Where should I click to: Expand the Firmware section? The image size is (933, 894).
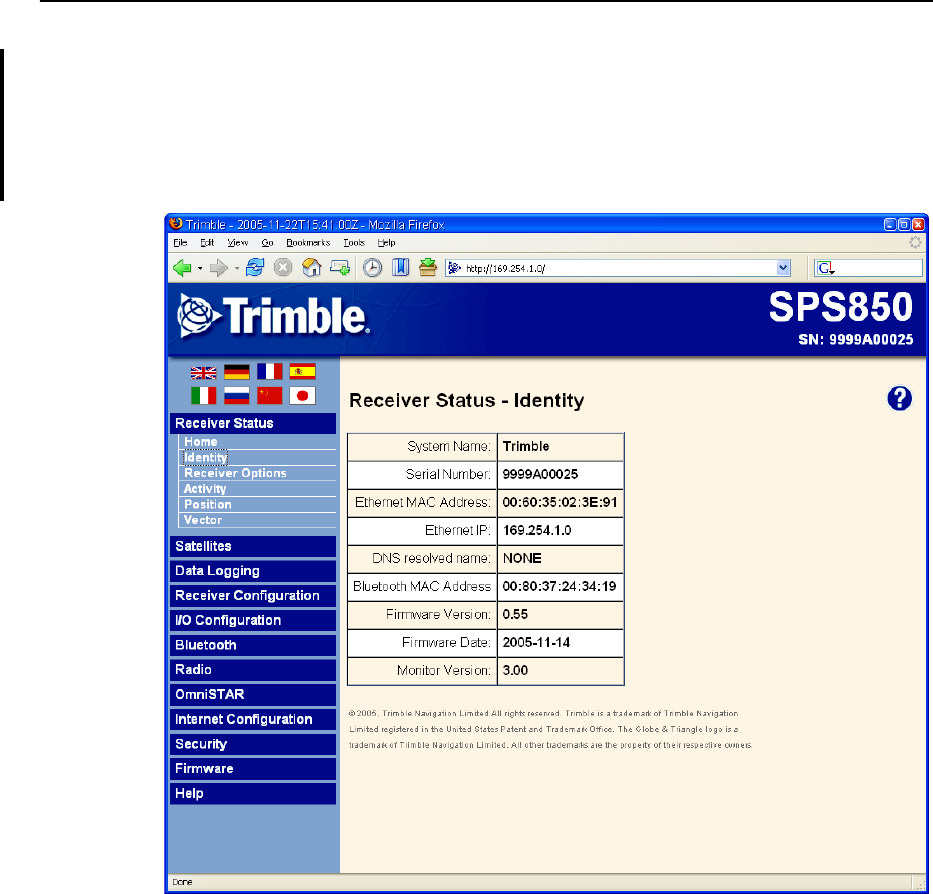tap(253, 768)
